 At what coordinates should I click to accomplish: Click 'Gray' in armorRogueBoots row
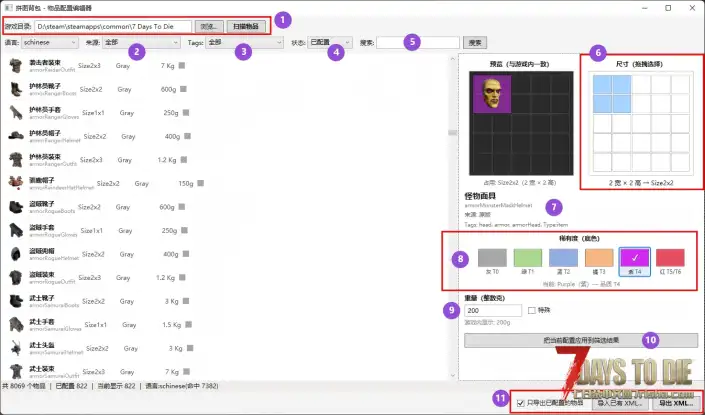tap(123, 207)
